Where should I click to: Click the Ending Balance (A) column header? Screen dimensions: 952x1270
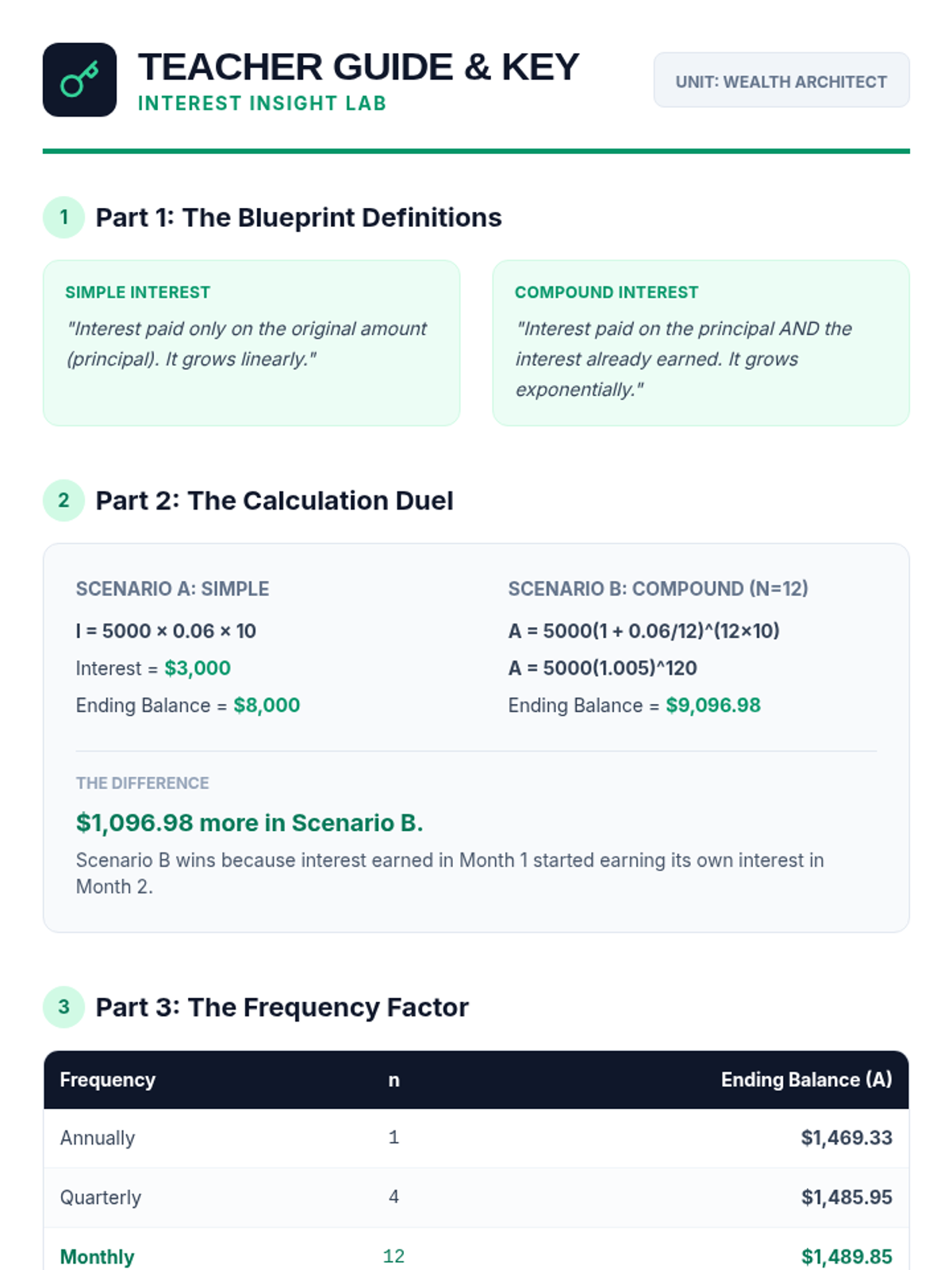click(806, 1079)
